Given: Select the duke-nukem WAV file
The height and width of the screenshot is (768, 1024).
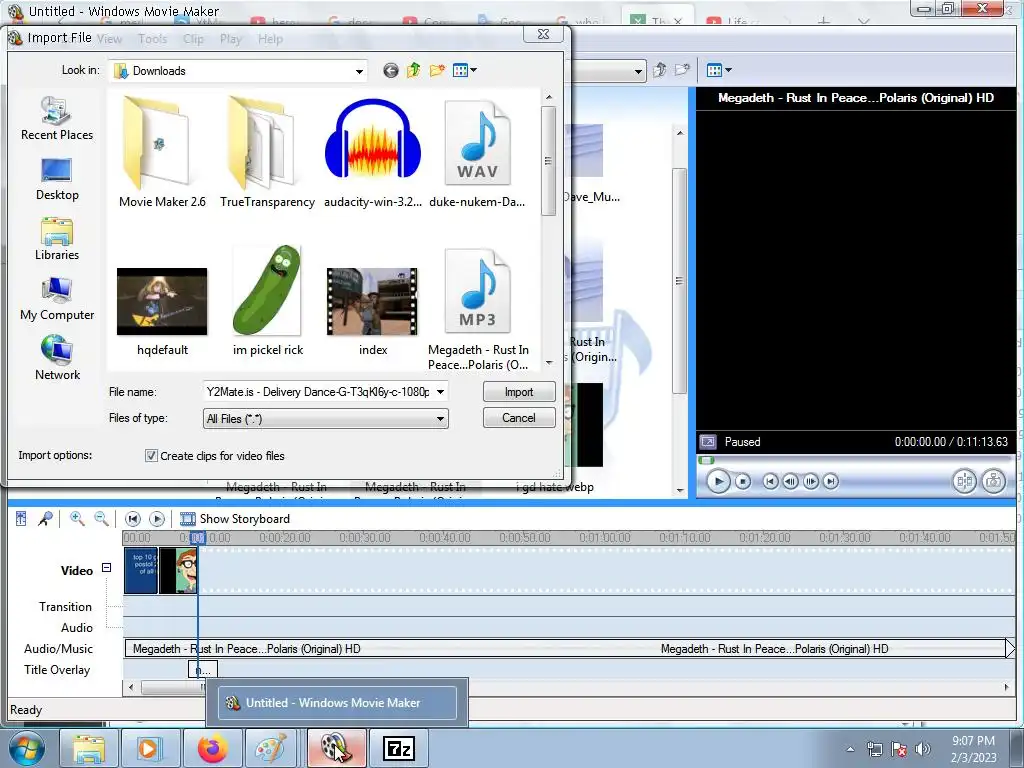Looking at the screenshot, I should [477, 153].
